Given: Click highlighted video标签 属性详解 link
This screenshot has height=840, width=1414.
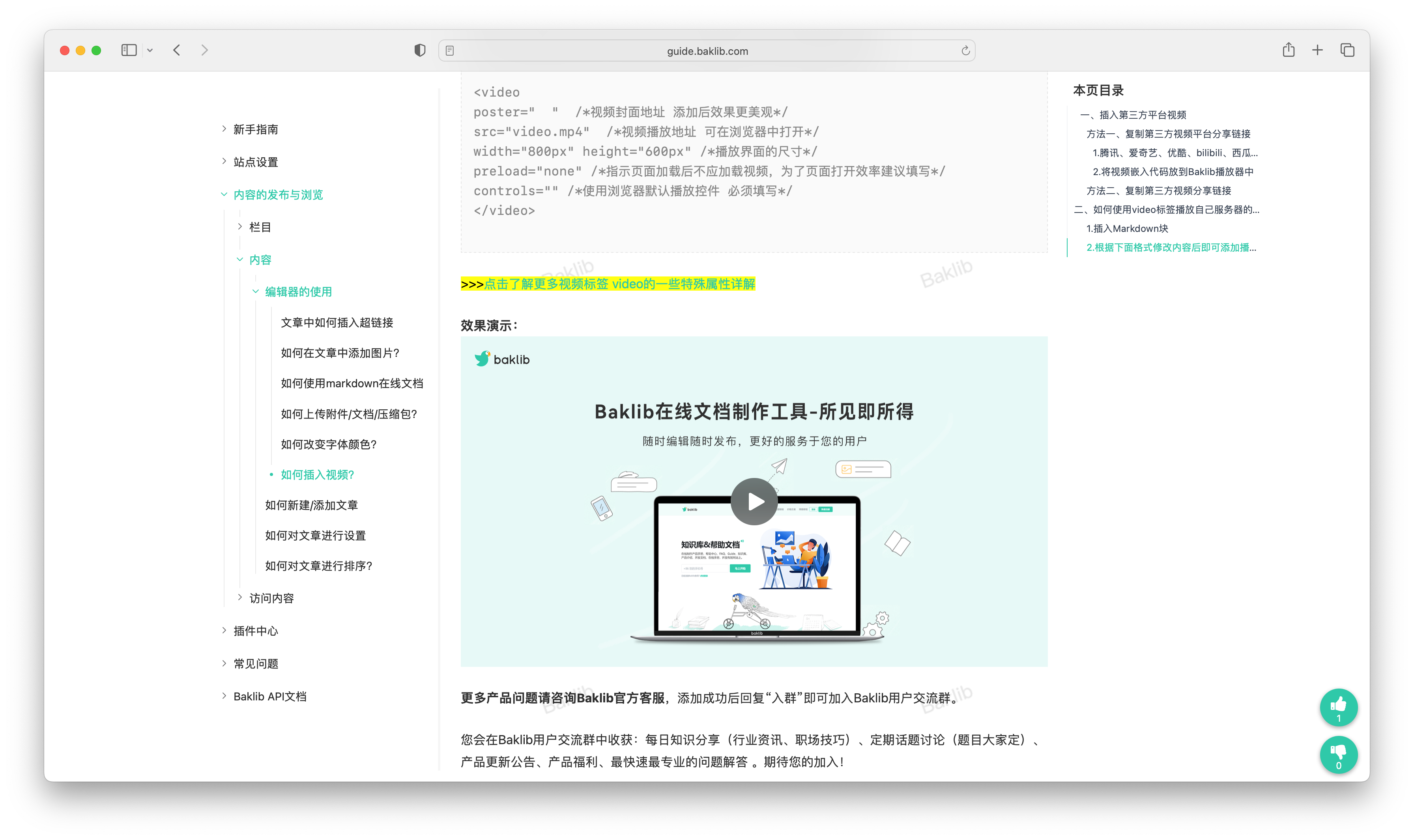Looking at the screenshot, I should click(x=619, y=284).
